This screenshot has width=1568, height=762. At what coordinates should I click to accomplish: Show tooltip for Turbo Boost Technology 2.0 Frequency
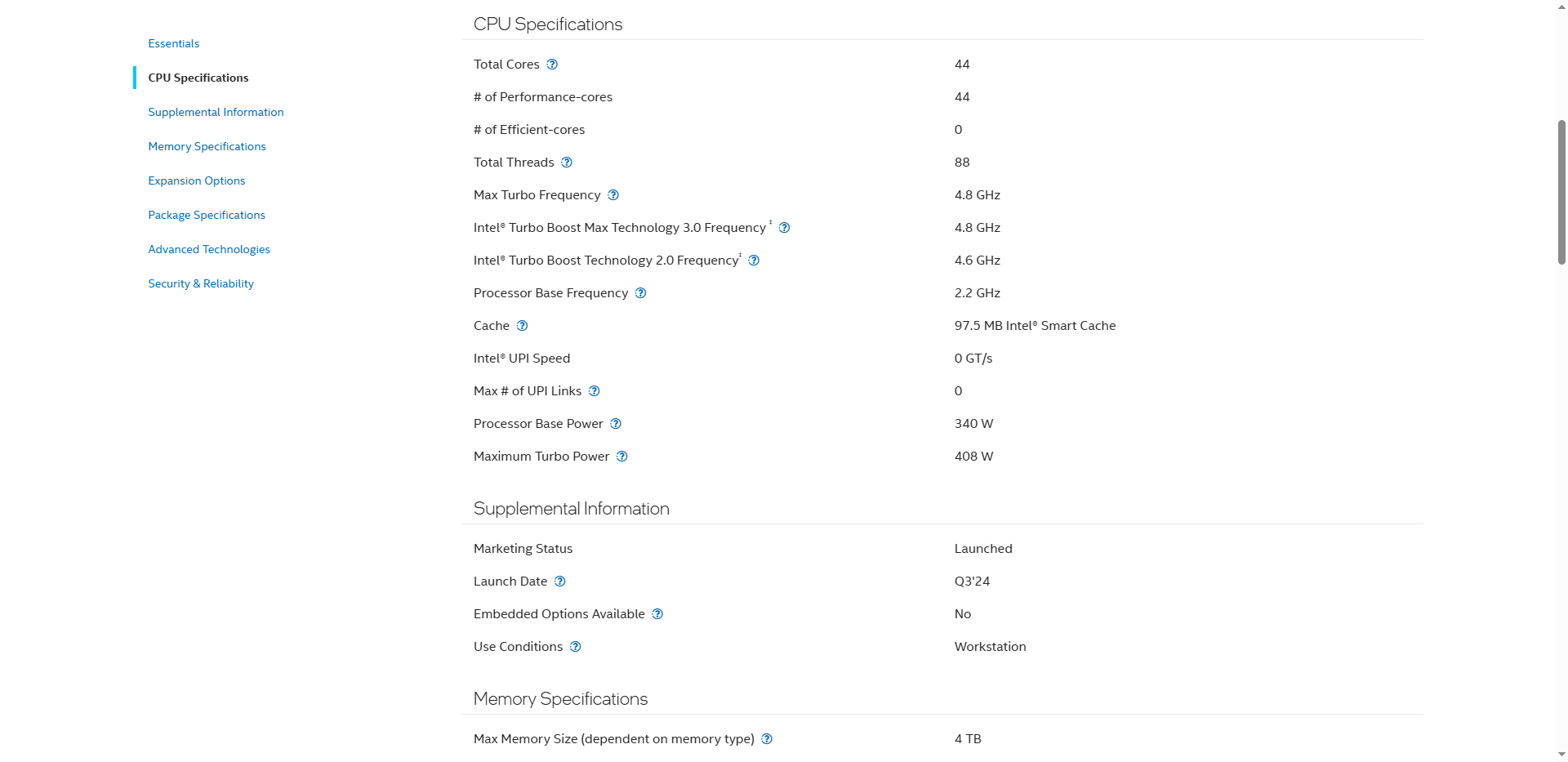tap(754, 261)
